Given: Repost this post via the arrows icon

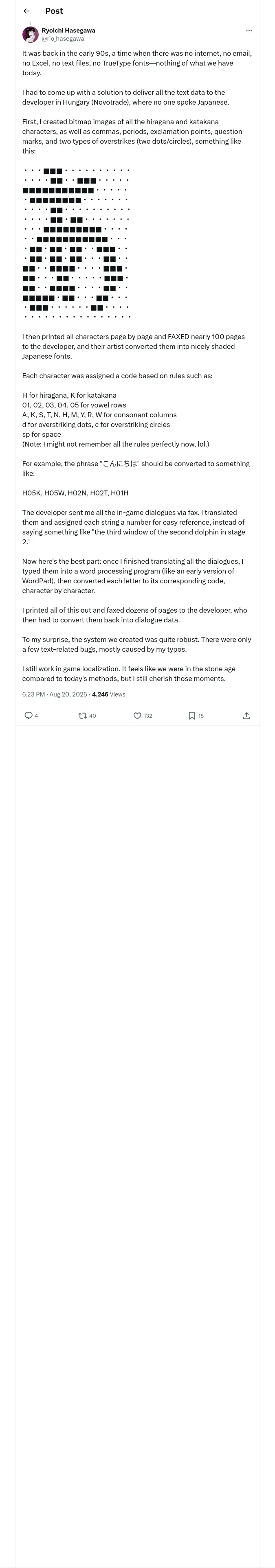Looking at the screenshot, I should pyautogui.click(x=82, y=716).
